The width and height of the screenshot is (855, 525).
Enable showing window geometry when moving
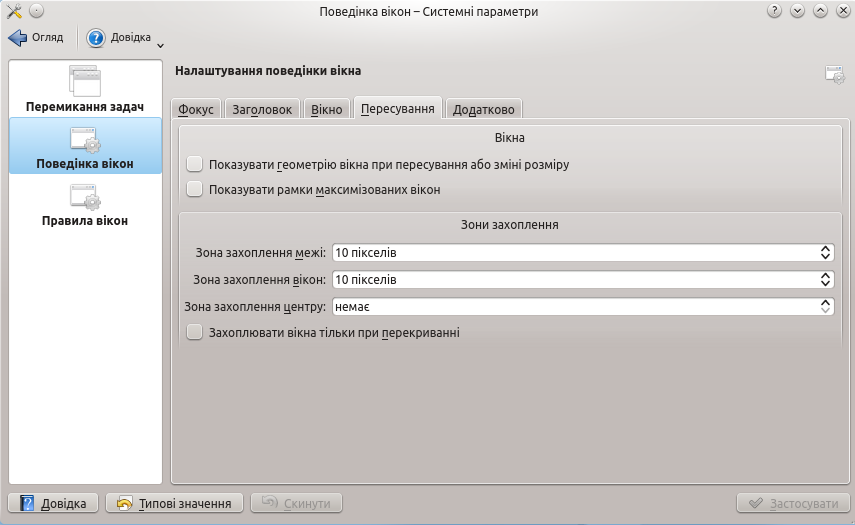pyautogui.click(x=195, y=164)
